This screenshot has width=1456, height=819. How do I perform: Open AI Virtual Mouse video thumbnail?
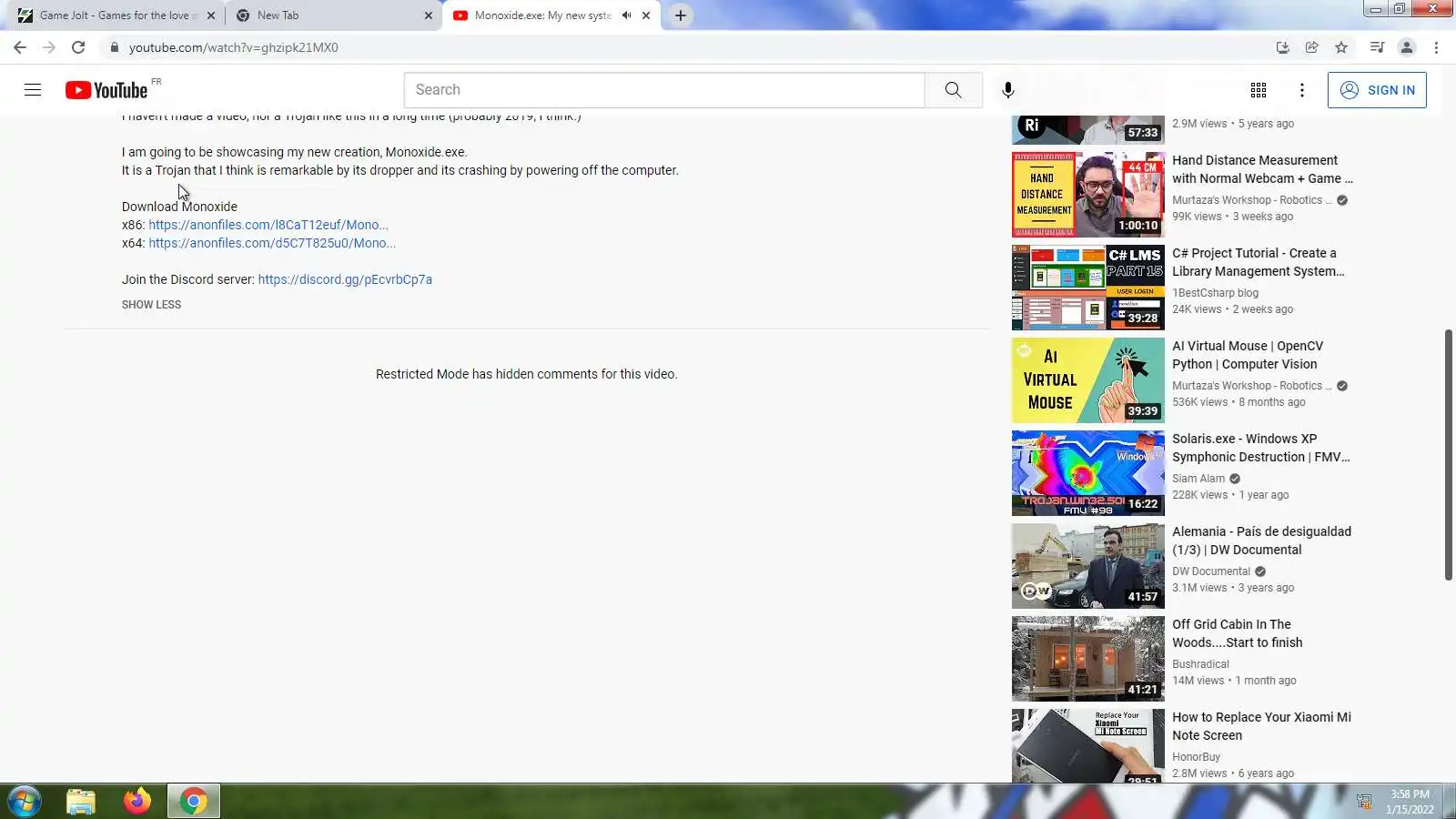1088,380
